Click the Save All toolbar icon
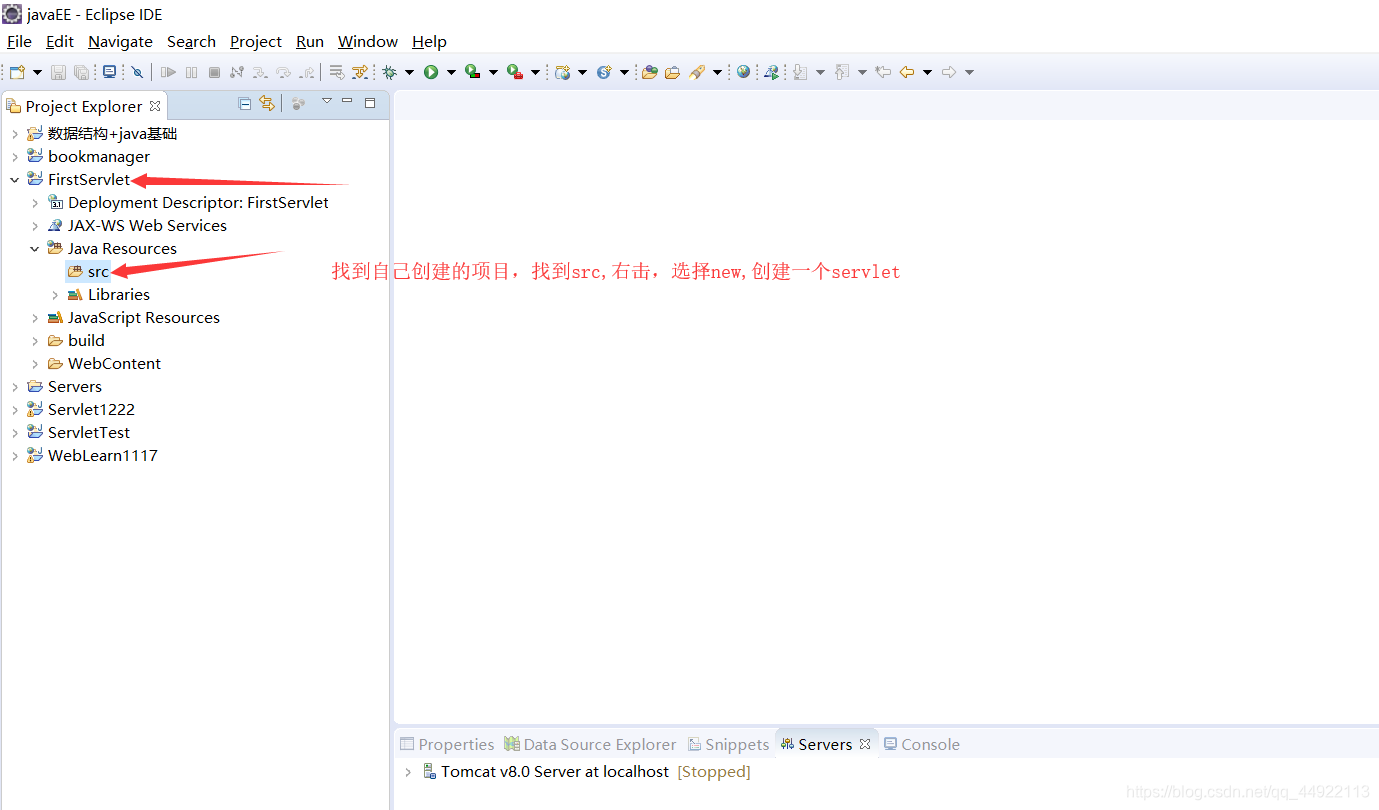1379x810 pixels. coord(81,72)
